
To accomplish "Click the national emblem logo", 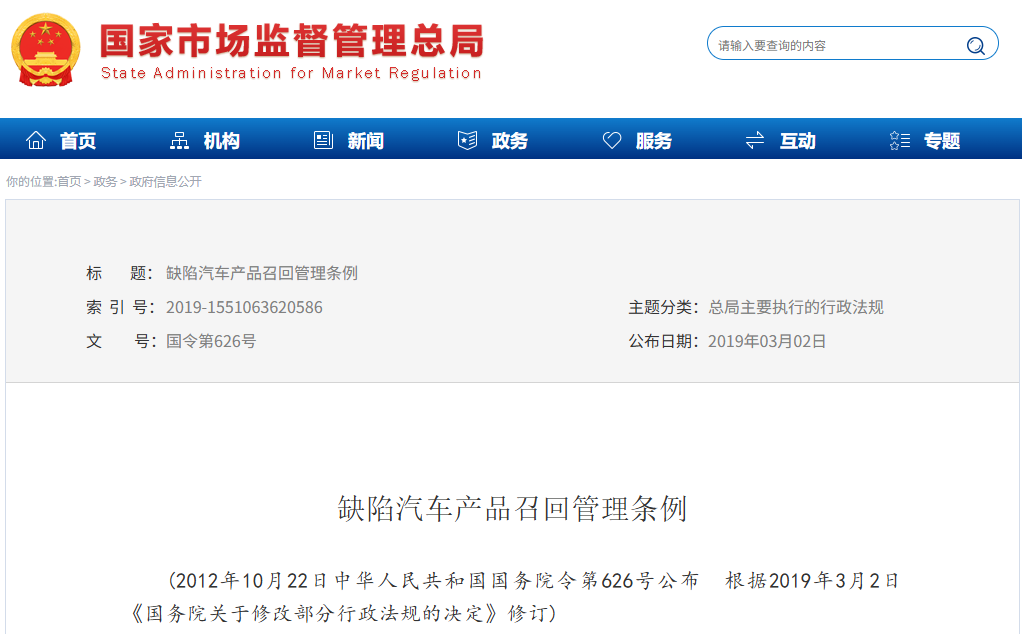I will click(x=46, y=50).
